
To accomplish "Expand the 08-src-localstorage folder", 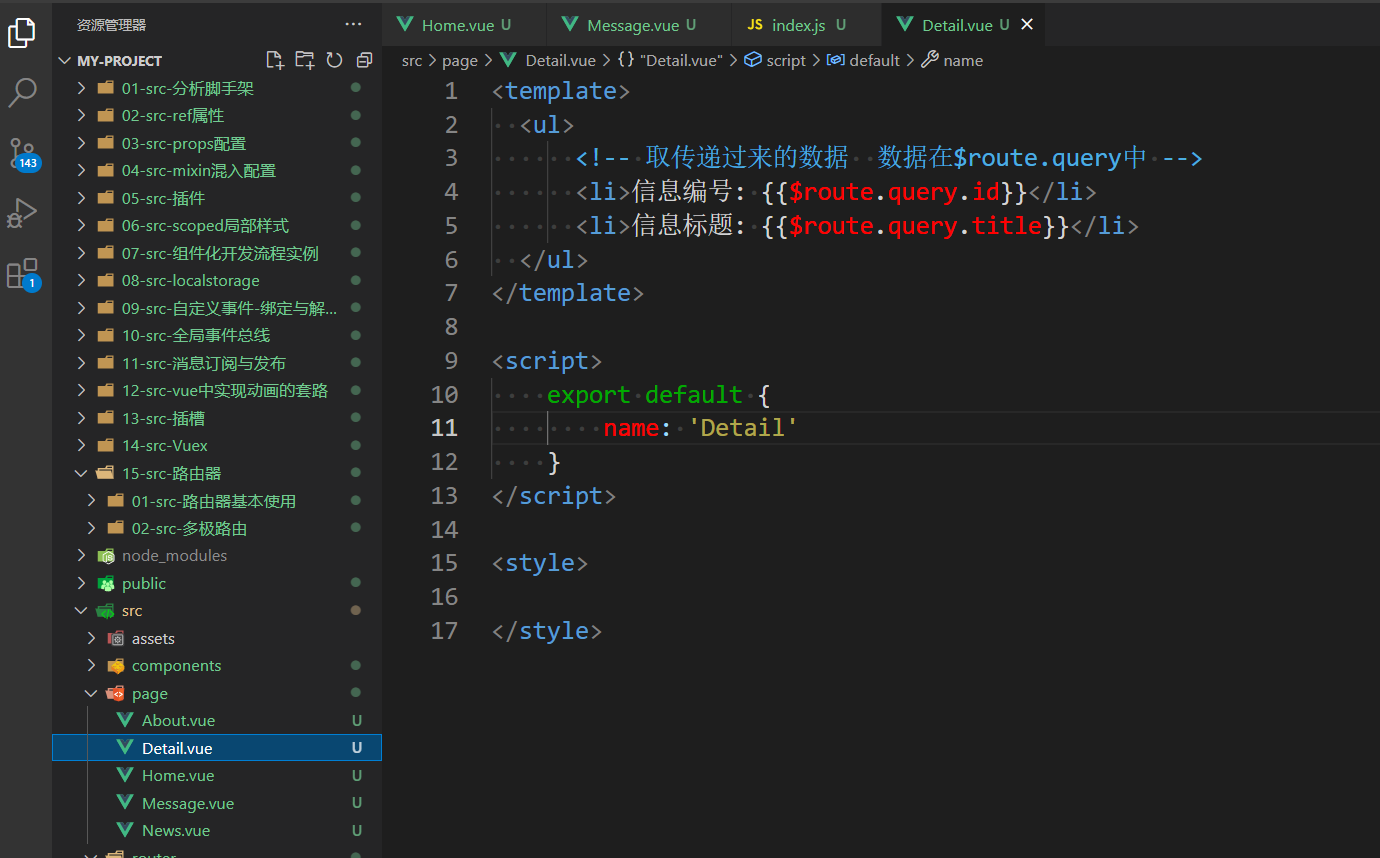I will [217, 281].
